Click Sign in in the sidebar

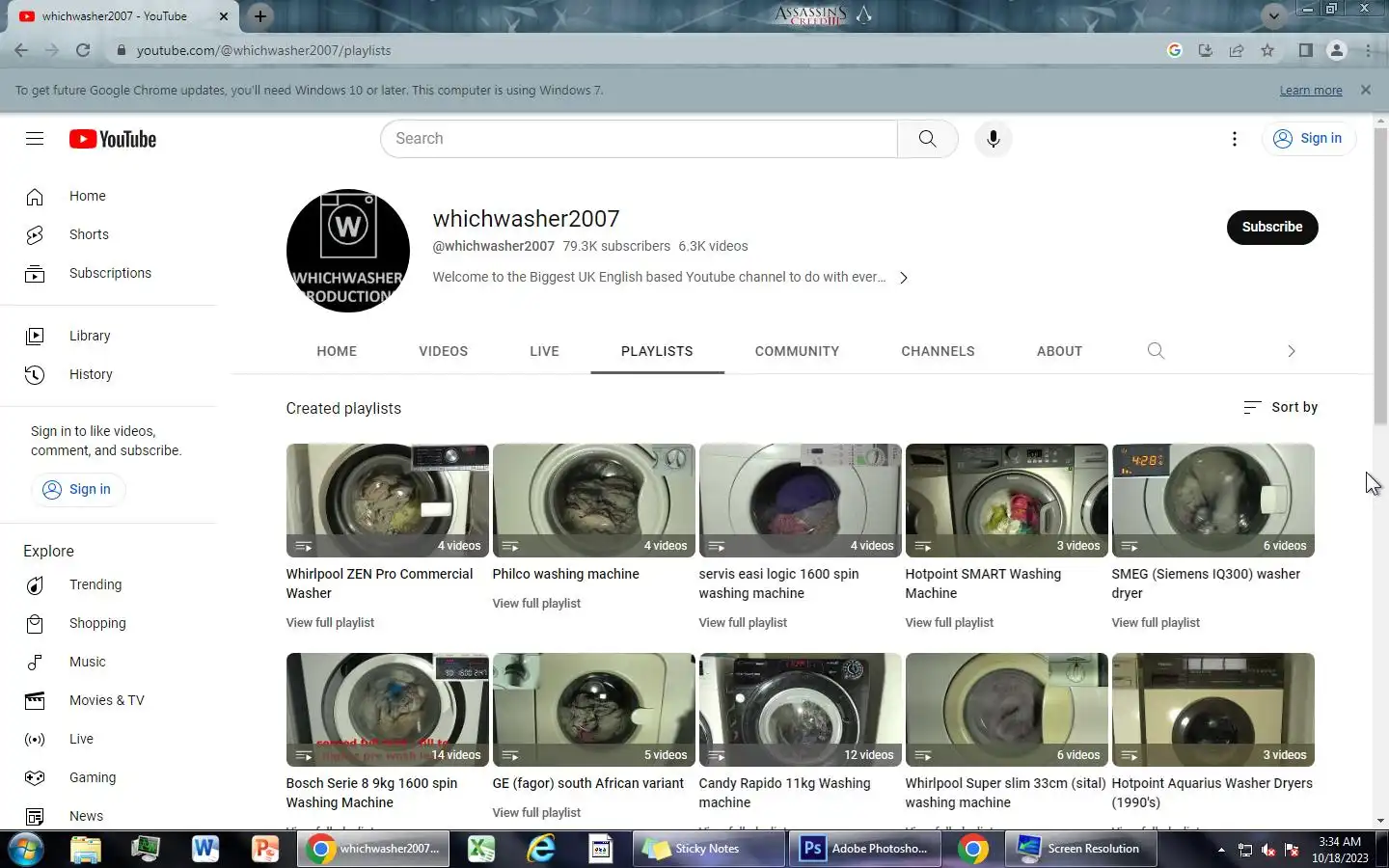pyautogui.click(x=77, y=489)
